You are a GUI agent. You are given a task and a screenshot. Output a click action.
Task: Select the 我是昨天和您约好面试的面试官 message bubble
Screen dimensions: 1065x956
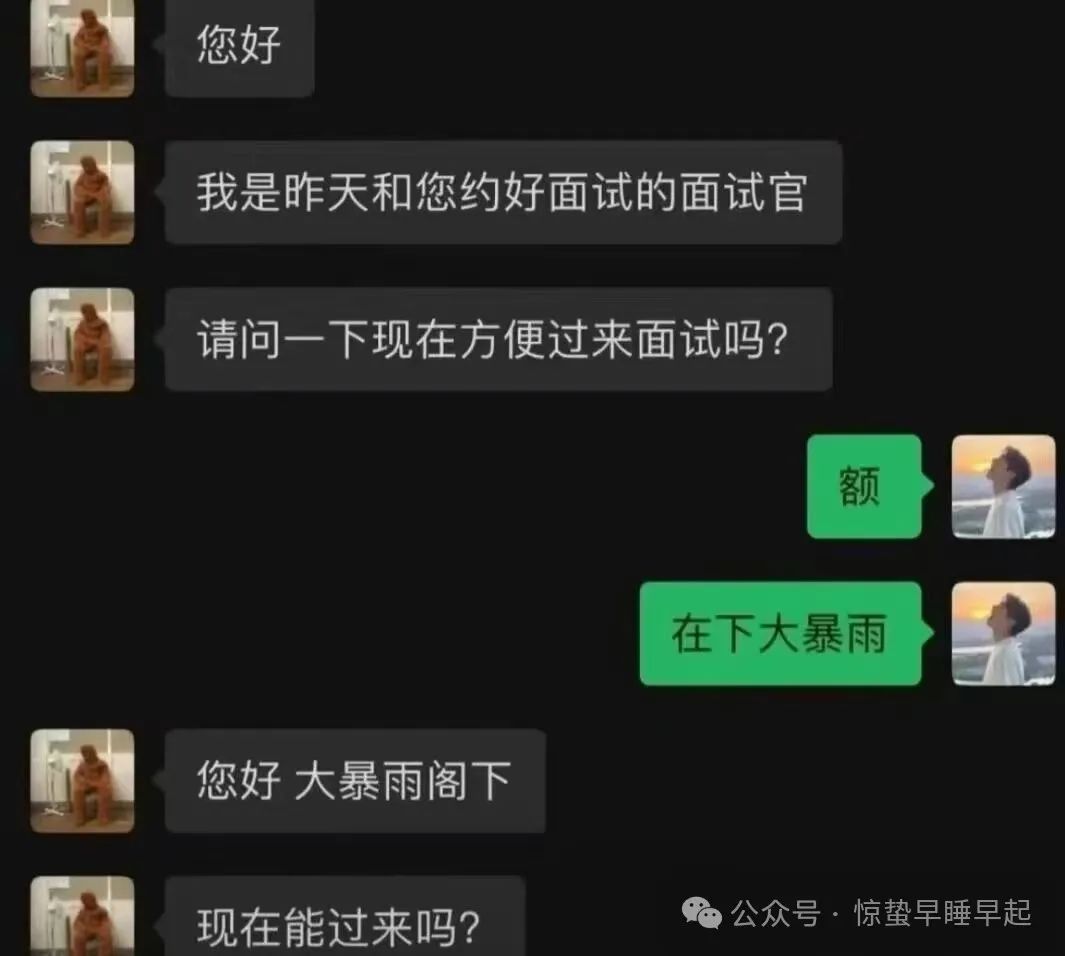coord(503,192)
